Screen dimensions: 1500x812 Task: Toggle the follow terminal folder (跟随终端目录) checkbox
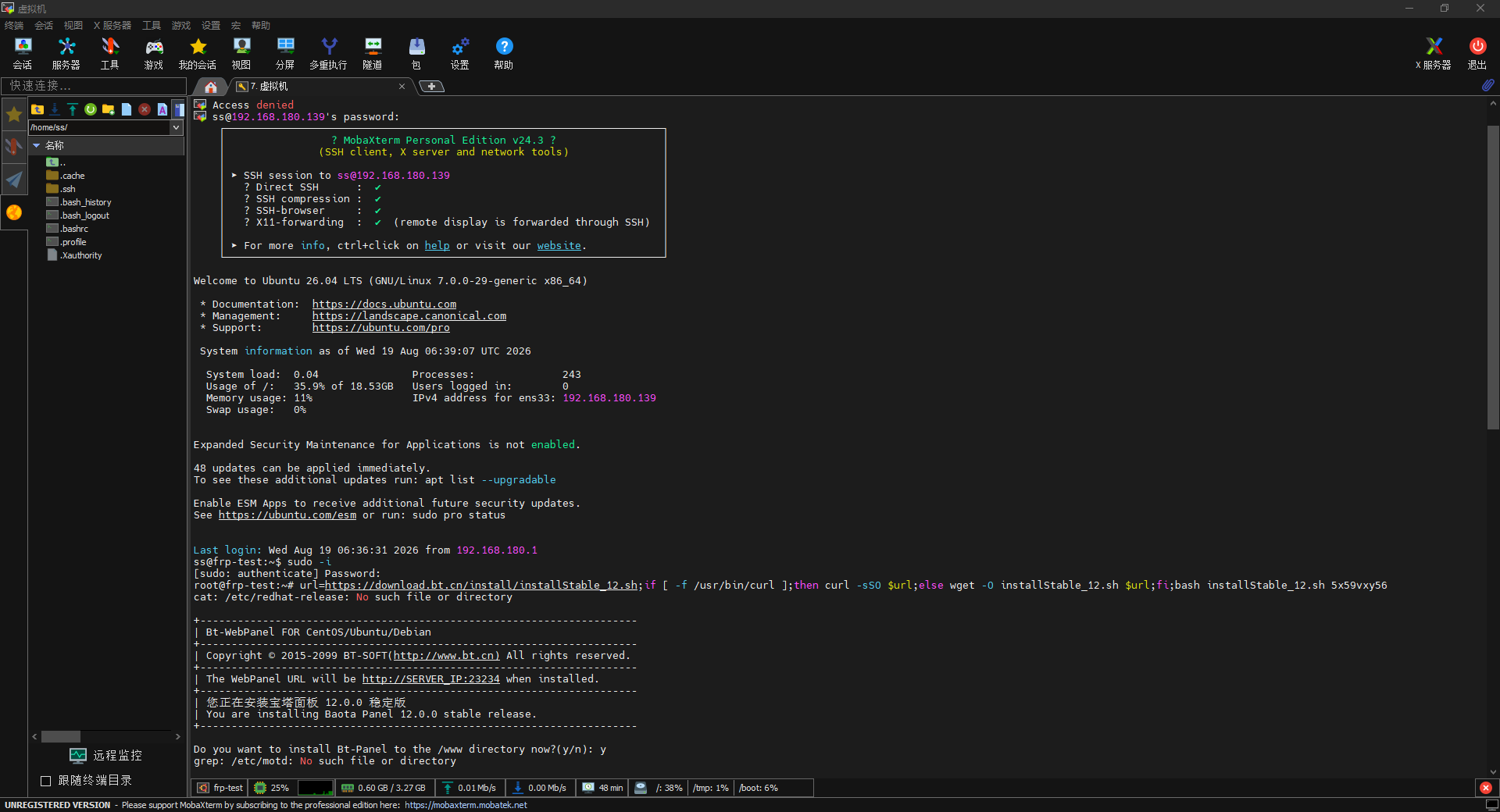click(x=45, y=781)
